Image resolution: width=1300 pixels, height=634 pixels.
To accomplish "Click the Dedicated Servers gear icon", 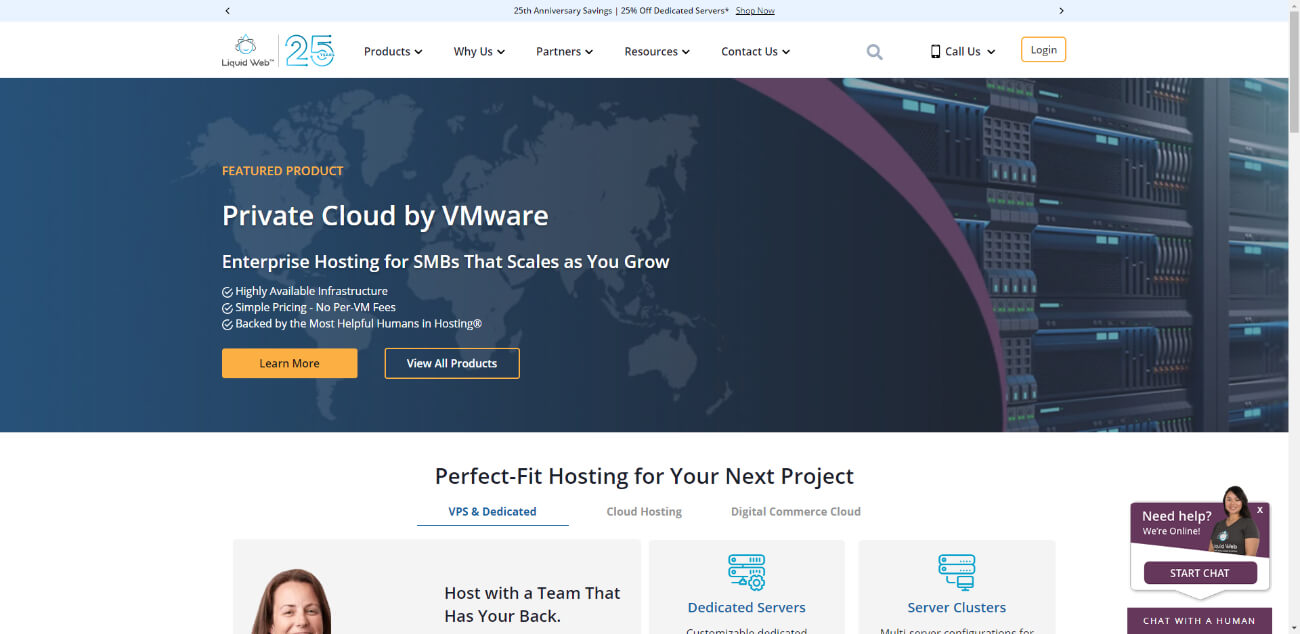I will 746,572.
